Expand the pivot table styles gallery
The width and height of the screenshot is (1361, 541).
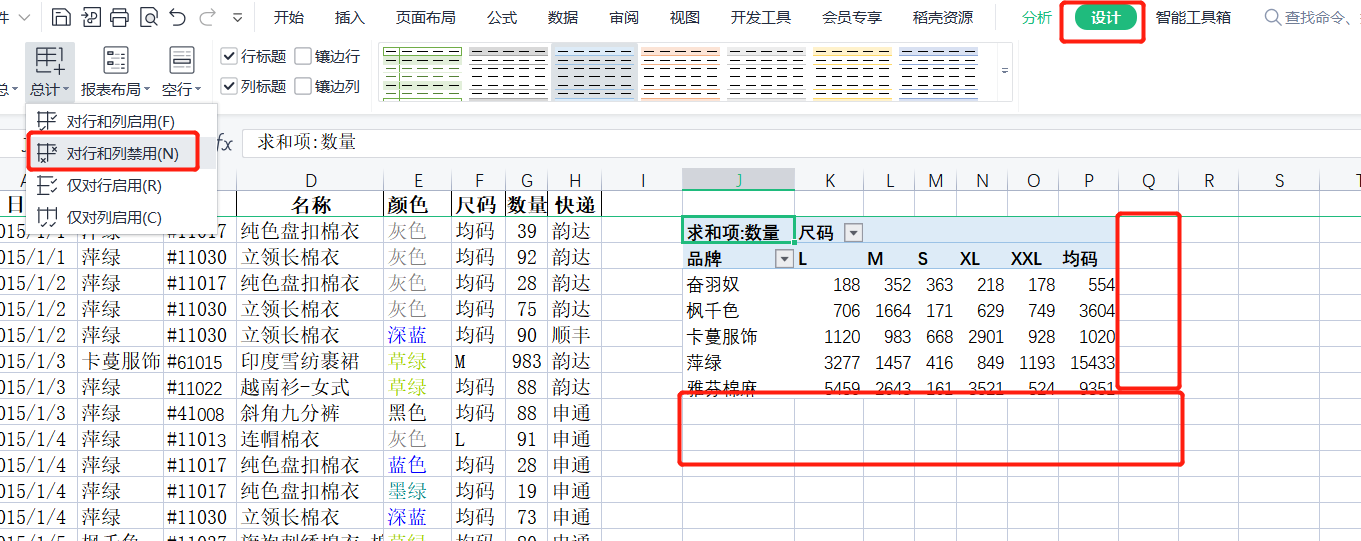point(1005,71)
